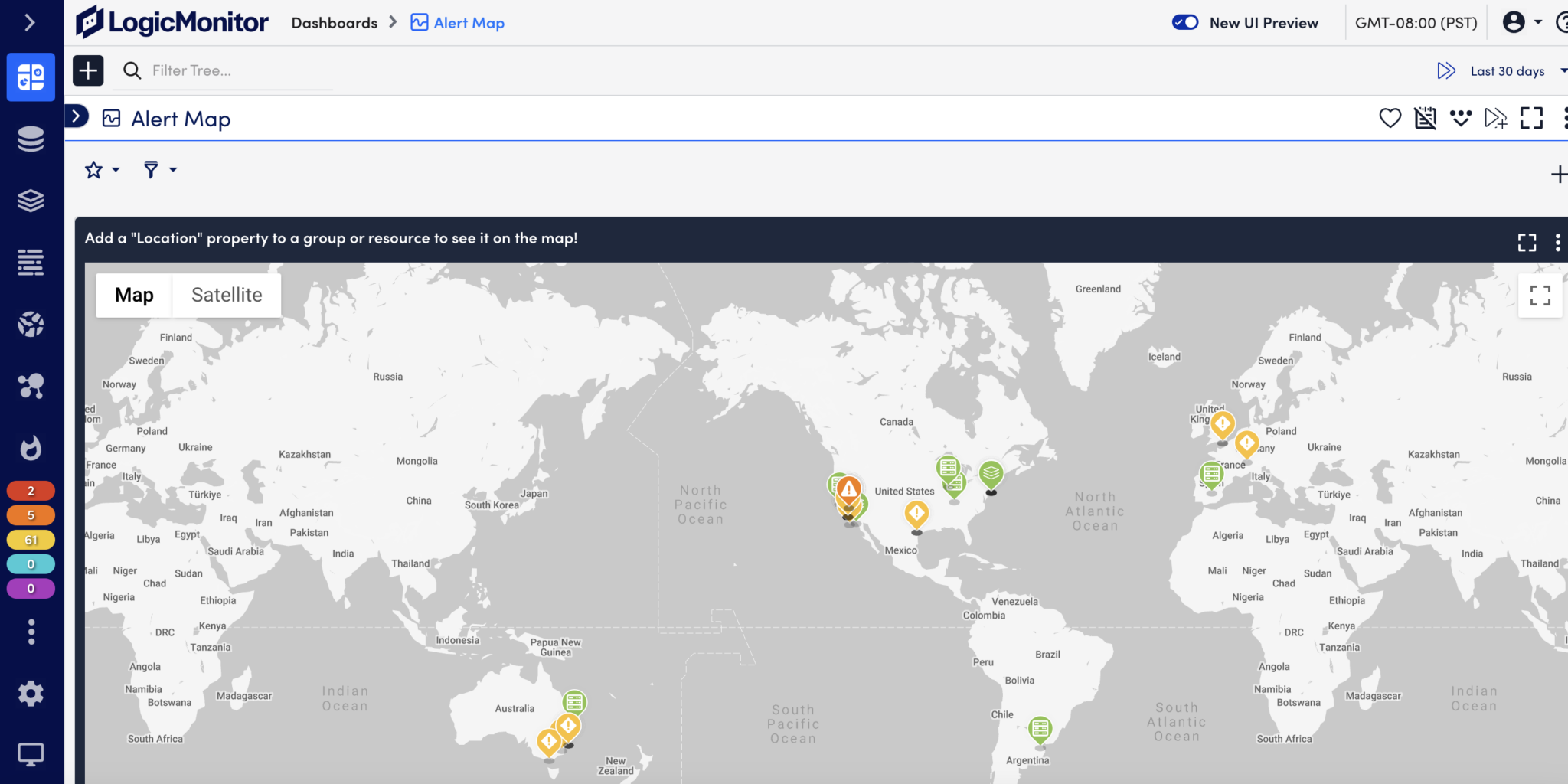Viewport: 1568px width, 784px height.
Task: Click the critical alert count badge showing 2
Action: [x=31, y=490]
